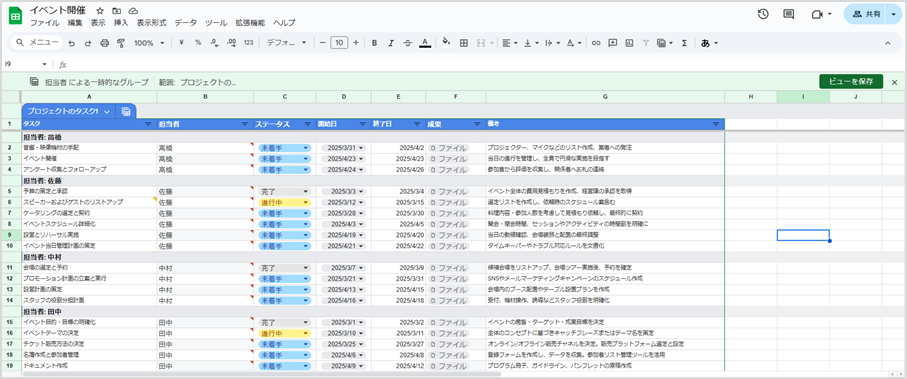Start a video call with camera icon
This screenshot has width=907, height=379.
(817, 14)
